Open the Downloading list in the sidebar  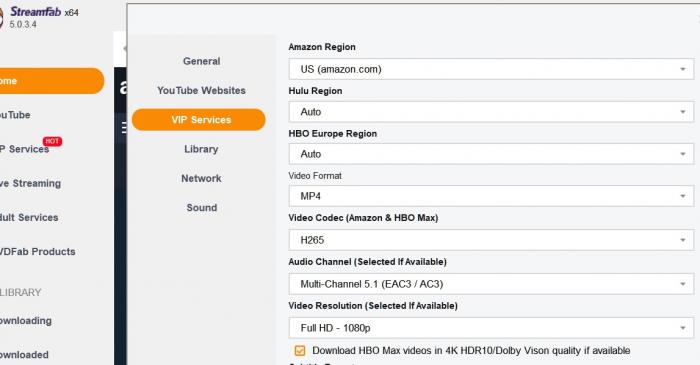25,321
